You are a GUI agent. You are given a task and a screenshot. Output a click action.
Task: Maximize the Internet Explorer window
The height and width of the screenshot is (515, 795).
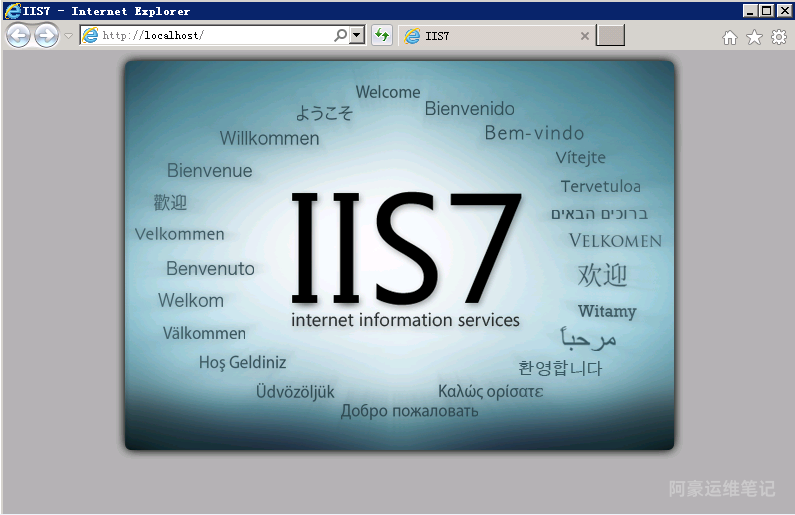click(x=767, y=11)
